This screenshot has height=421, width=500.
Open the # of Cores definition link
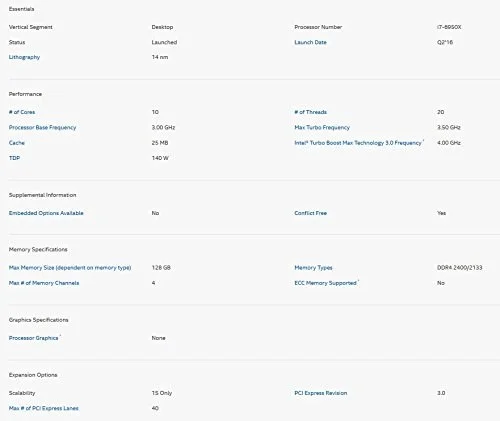(22, 112)
